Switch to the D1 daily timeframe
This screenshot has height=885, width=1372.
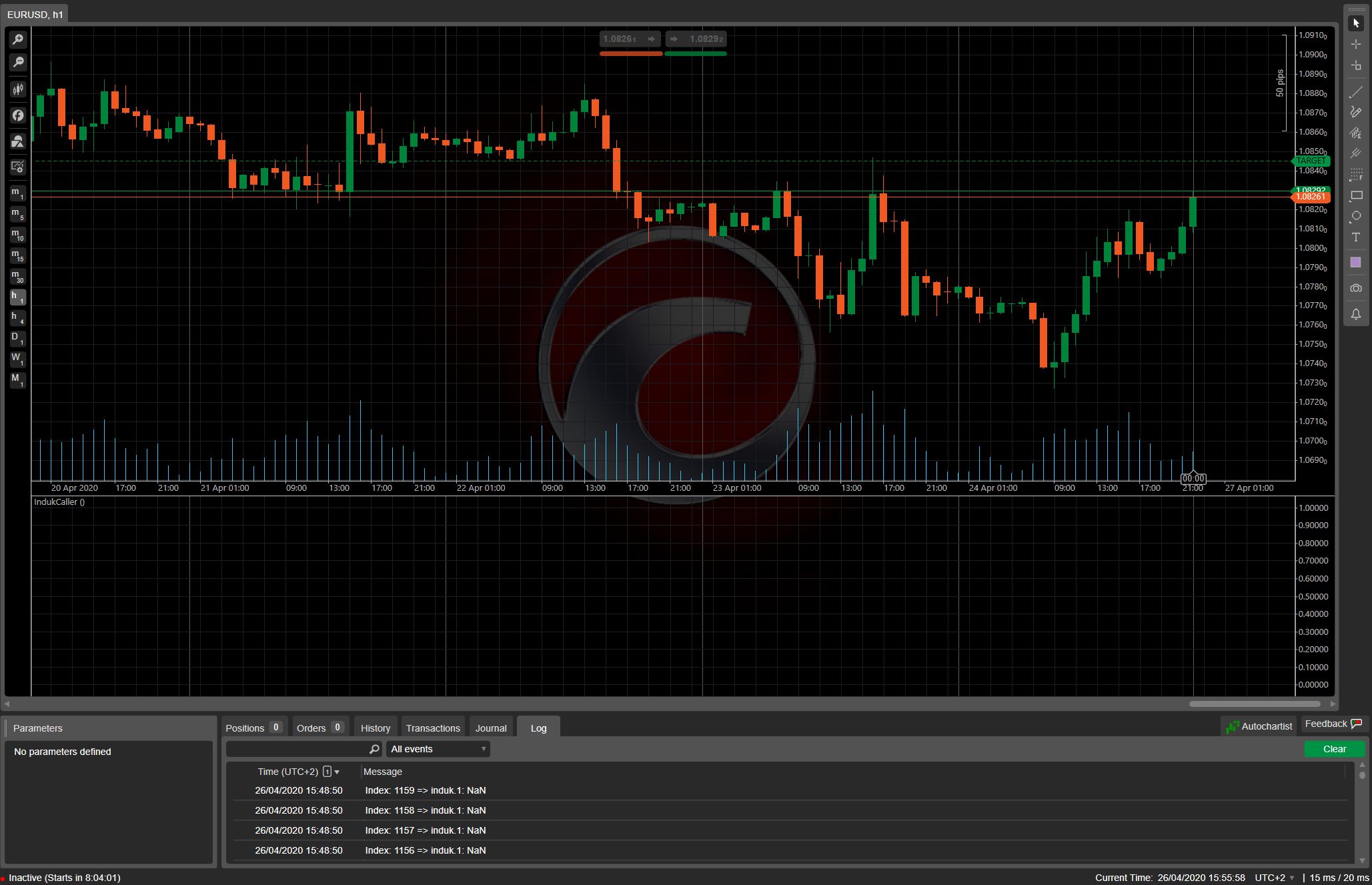coord(18,338)
